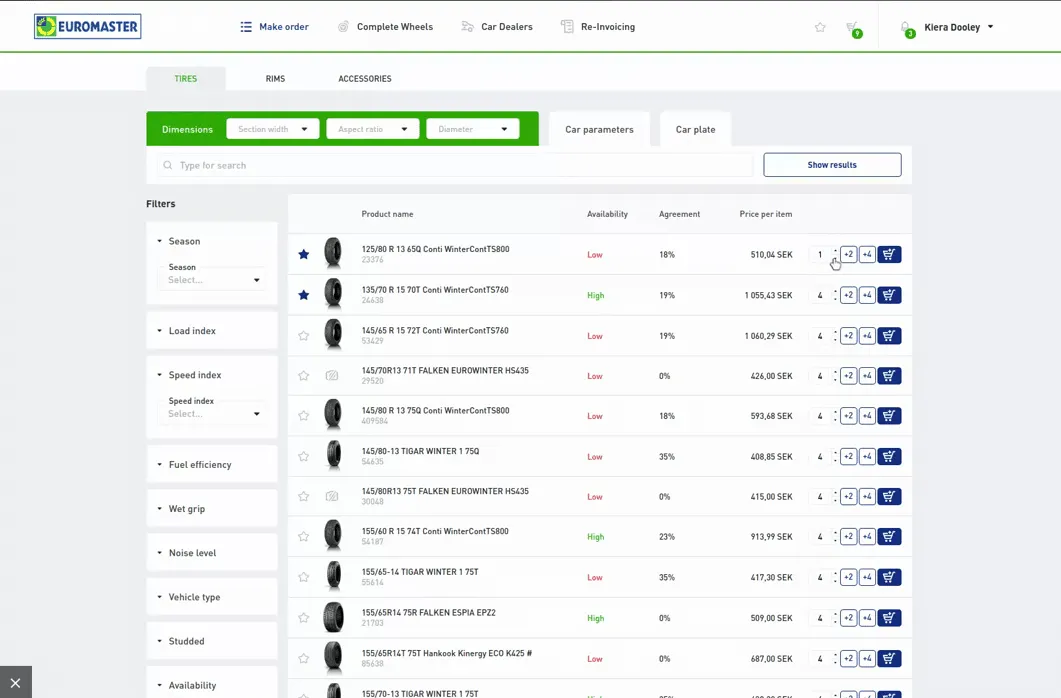Add +2 to FALKEN ESPIA EPZ2 quantity
This screenshot has width=1061, height=698.
[849, 618]
